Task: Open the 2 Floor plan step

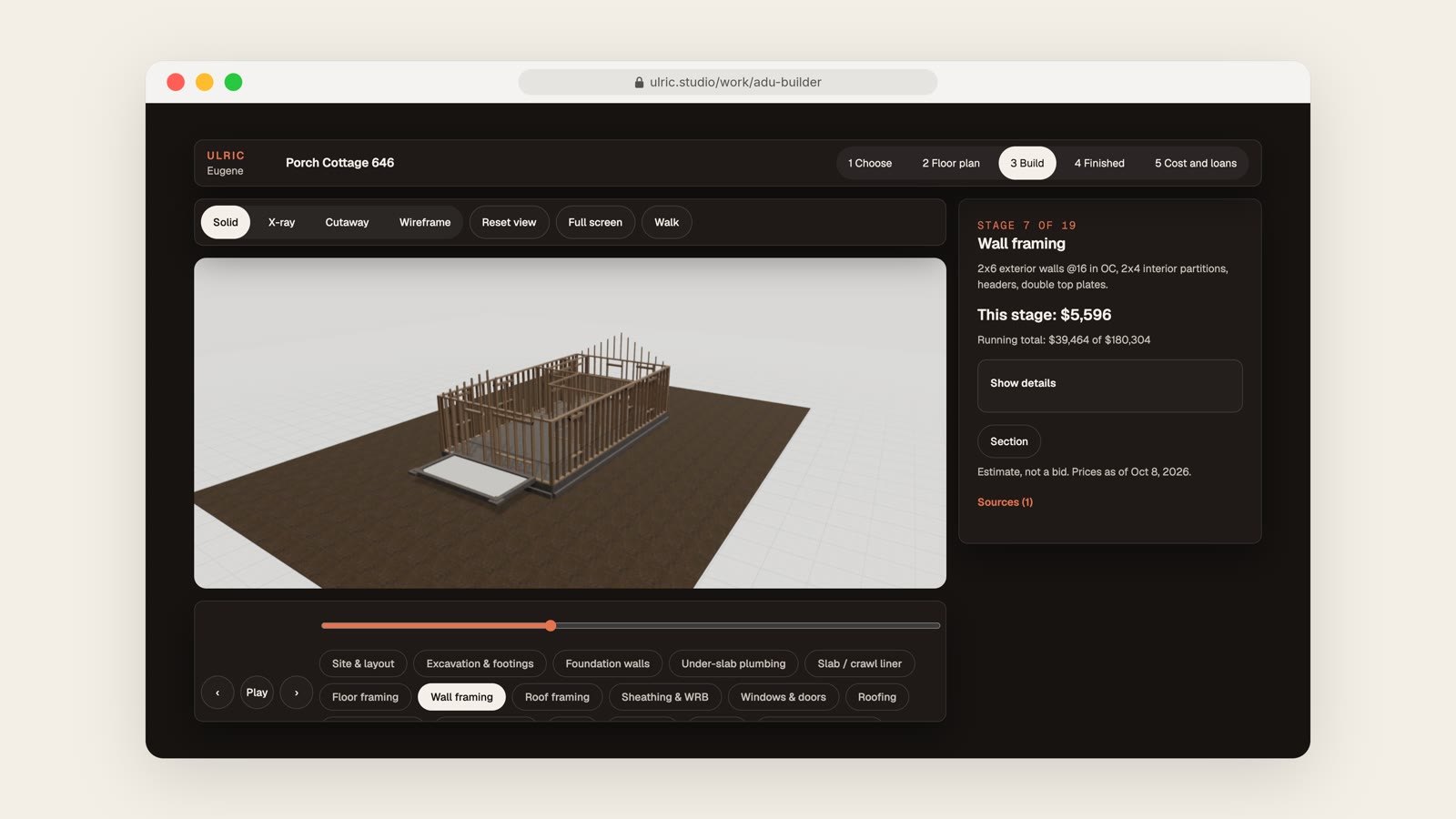Action: [x=951, y=163]
